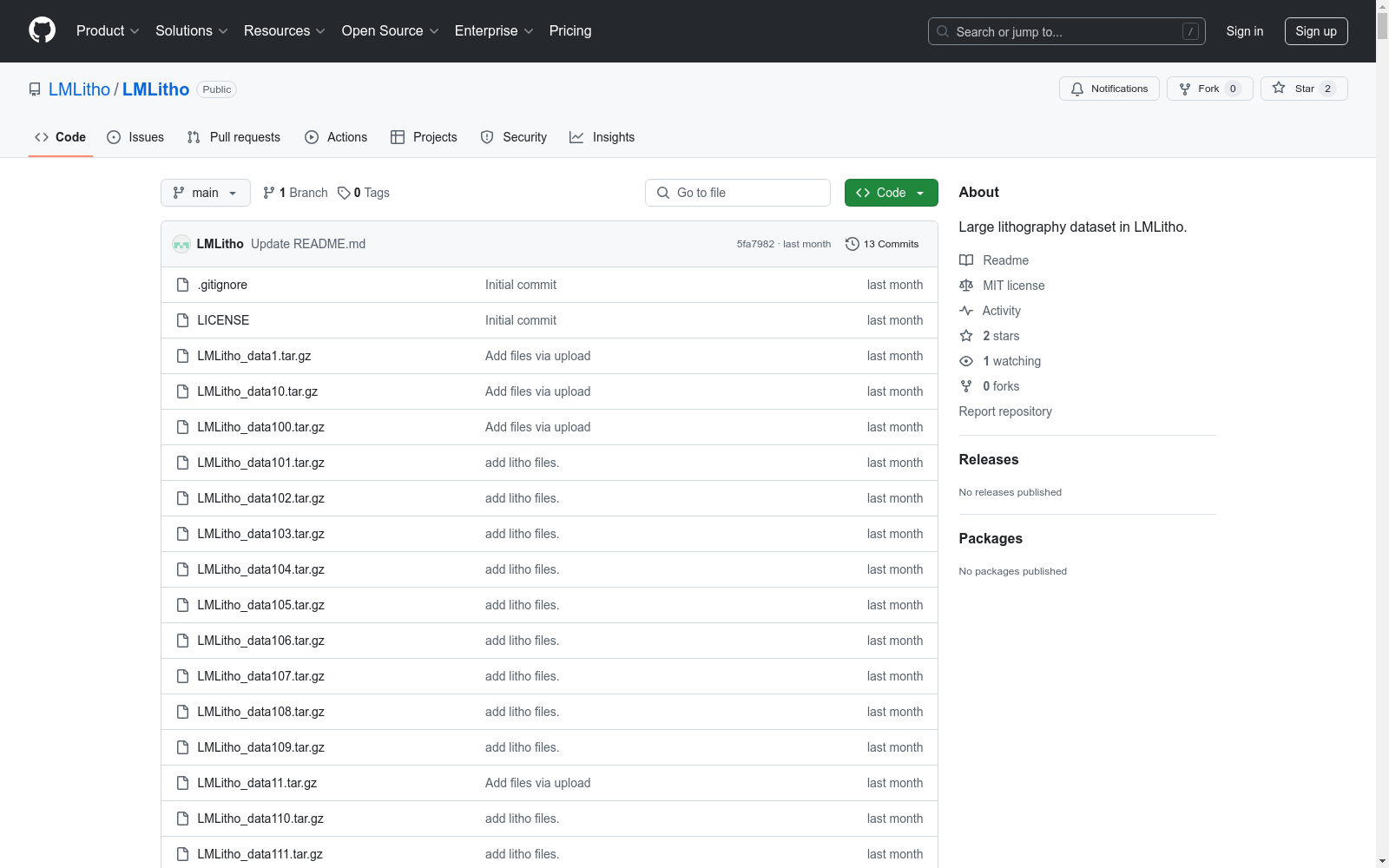Image resolution: width=1389 pixels, height=868 pixels.
Task: Open the commit hash 5fa7982 link
Action: click(755, 244)
